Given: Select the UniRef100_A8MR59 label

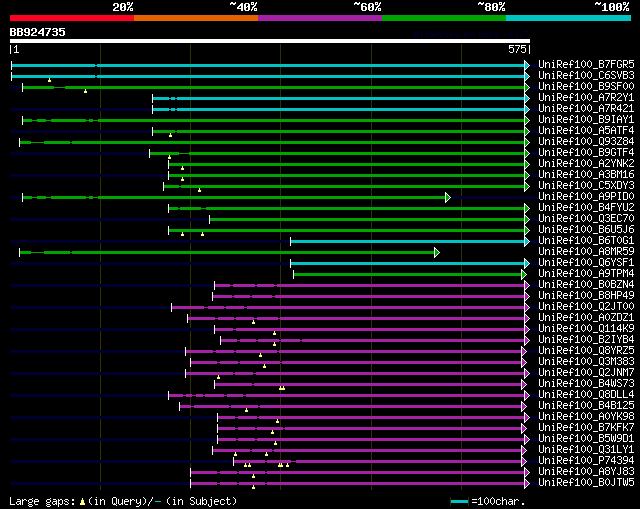Looking at the screenshot, I should (x=586, y=252).
